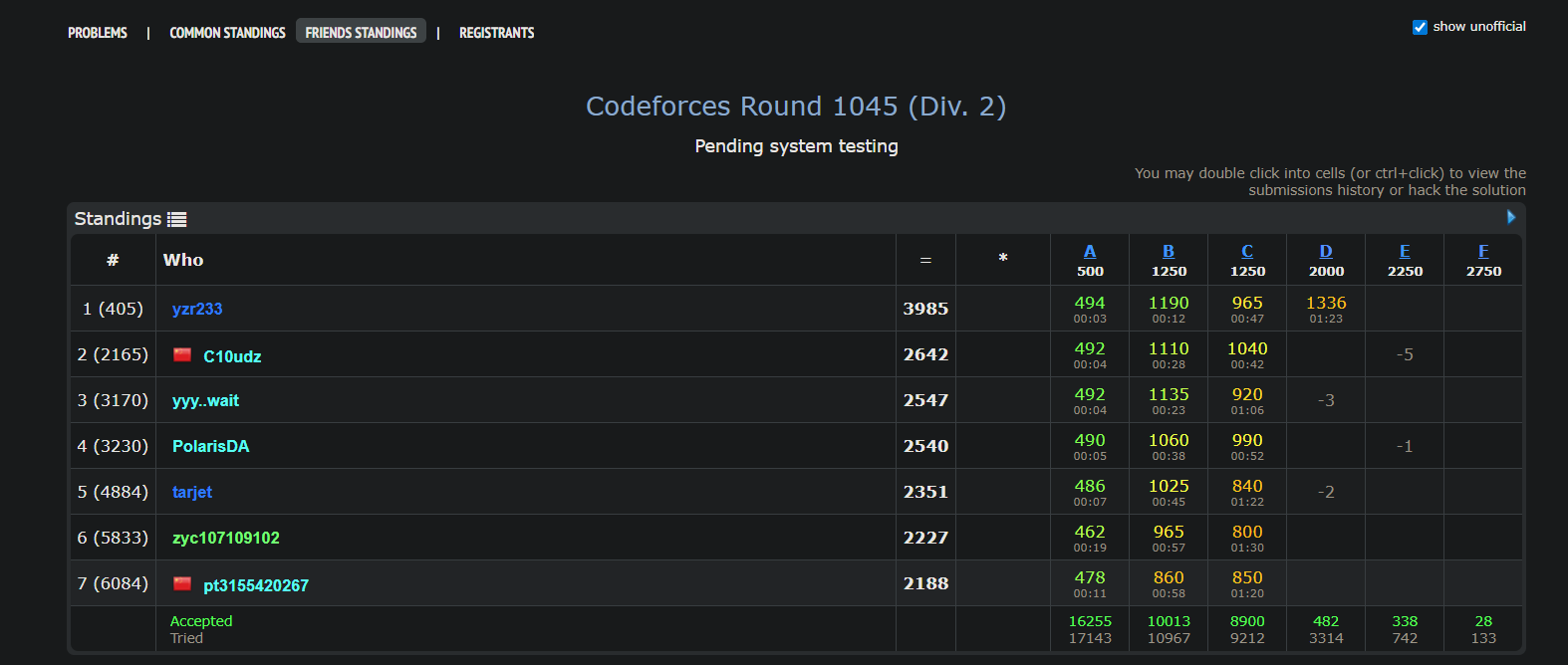Click the hacks column asterisk header
This screenshot has width=1568, height=665.
1003,259
